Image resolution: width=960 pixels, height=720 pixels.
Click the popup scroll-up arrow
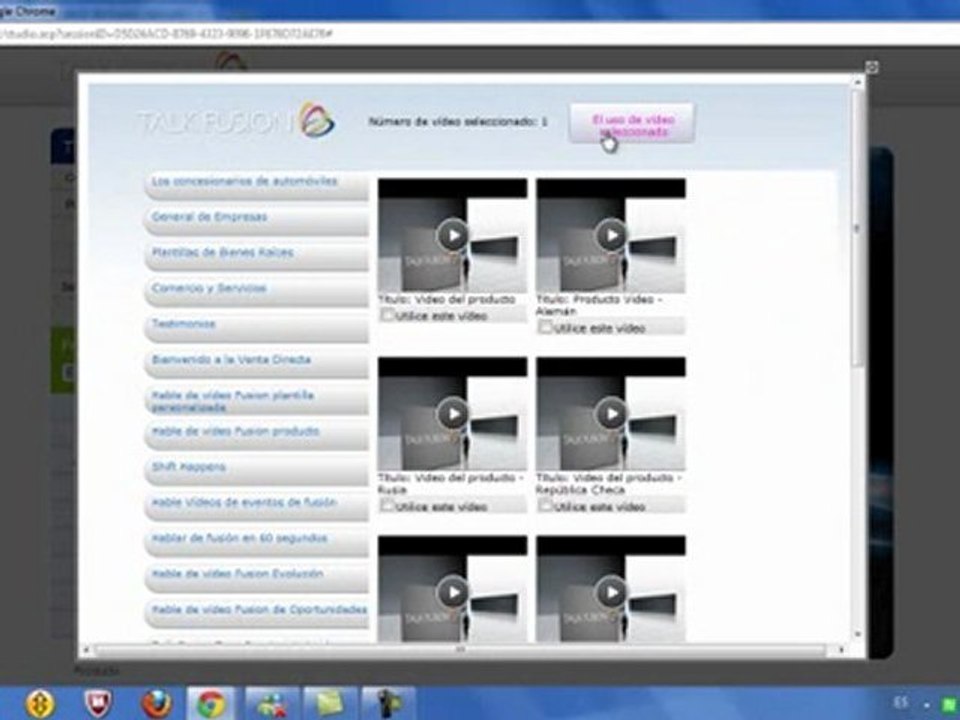[858, 81]
